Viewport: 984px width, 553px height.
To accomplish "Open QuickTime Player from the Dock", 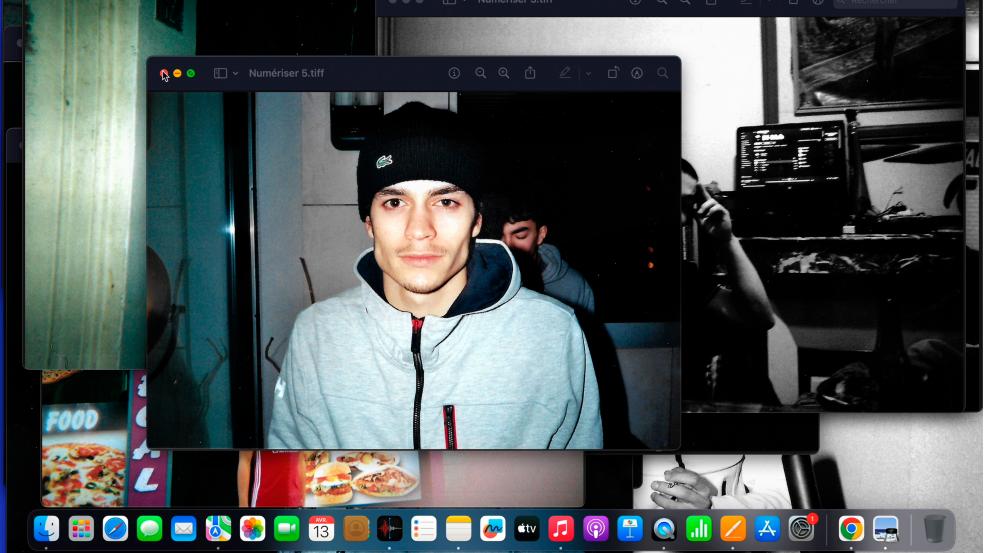I will coord(664,529).
